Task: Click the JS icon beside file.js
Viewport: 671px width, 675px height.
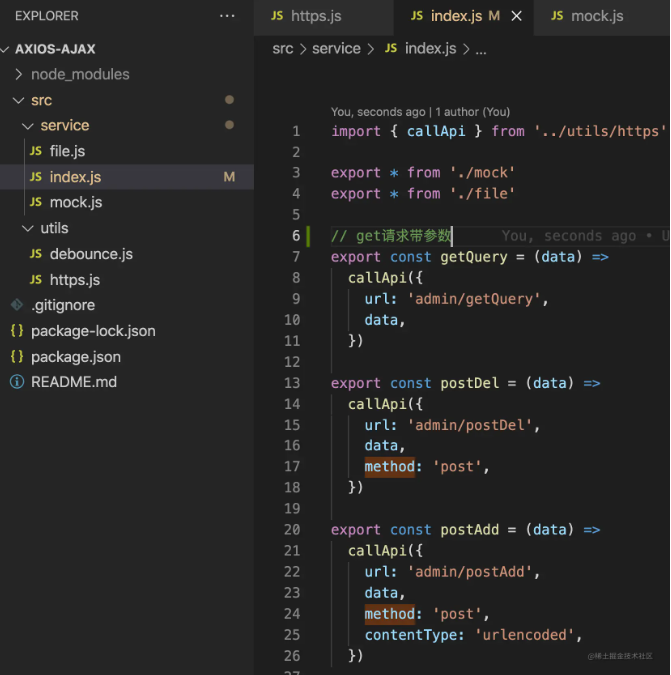Action: [x=36, y=151]
